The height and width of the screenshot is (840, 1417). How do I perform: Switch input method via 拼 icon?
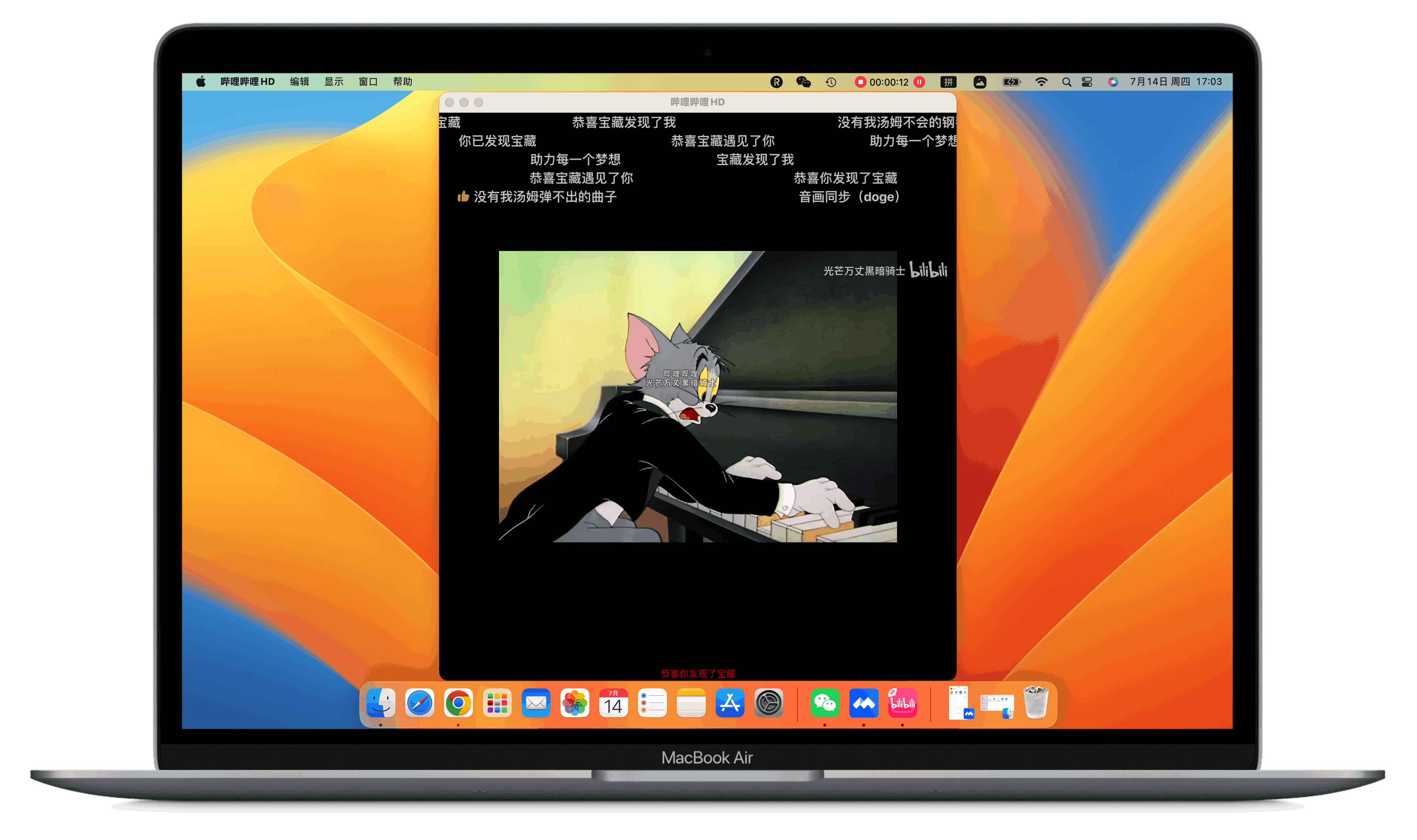[948, 82]
